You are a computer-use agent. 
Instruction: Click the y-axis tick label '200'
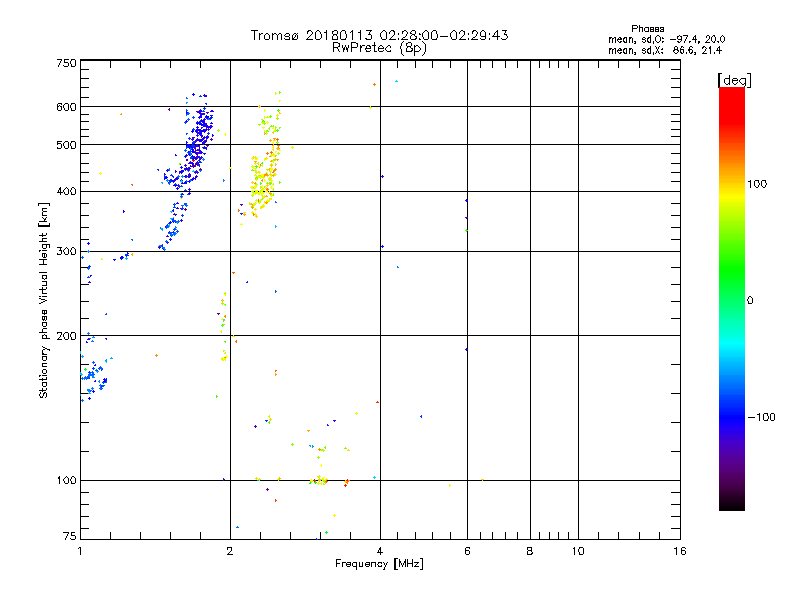67,336
